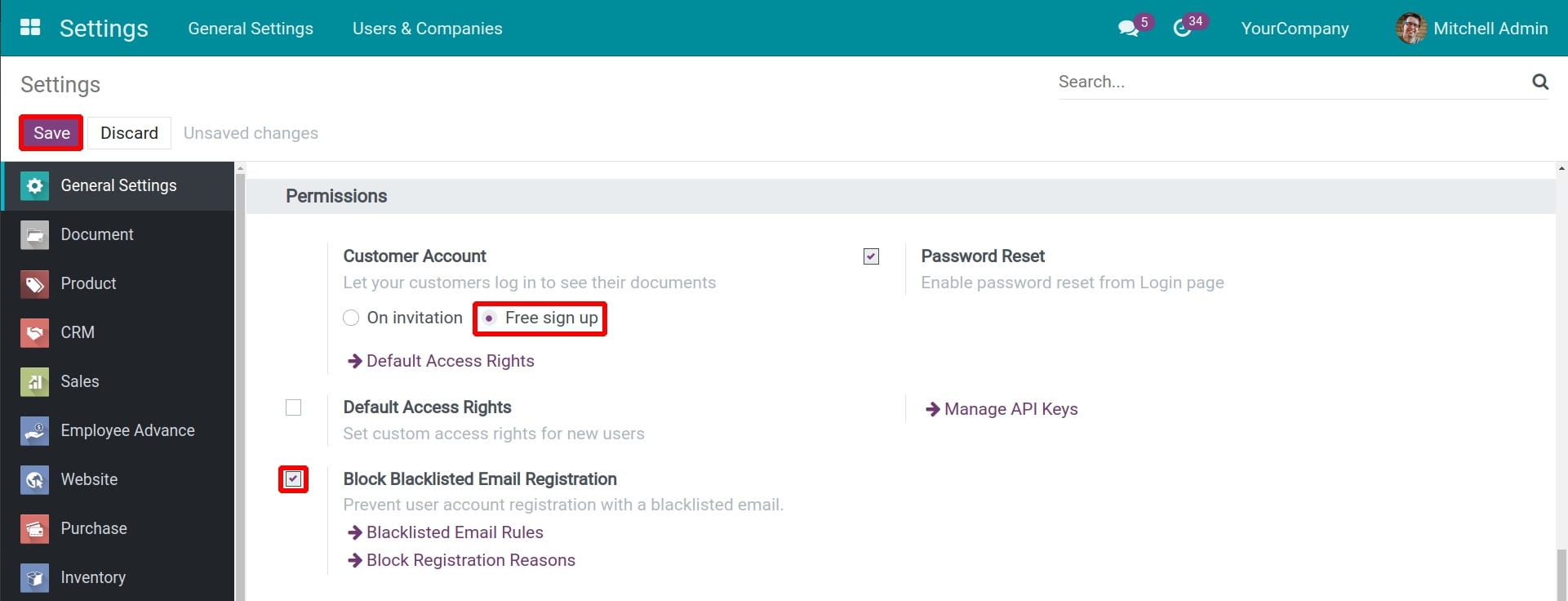
Task: Open General Settings top menu
Action: pyautogui.click(x=250, y=29)
